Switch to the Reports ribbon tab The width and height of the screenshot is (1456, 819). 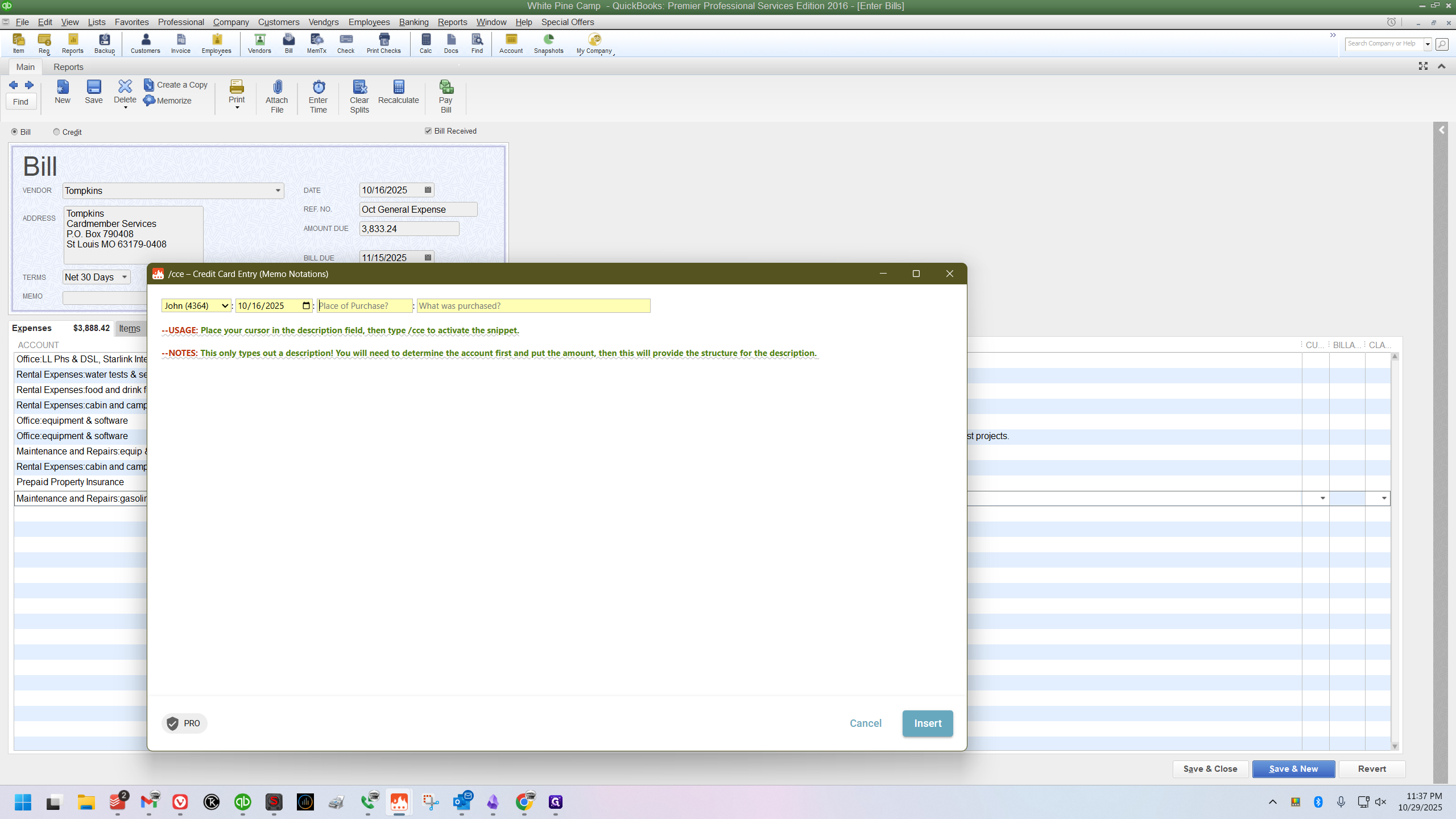(68, 67)
